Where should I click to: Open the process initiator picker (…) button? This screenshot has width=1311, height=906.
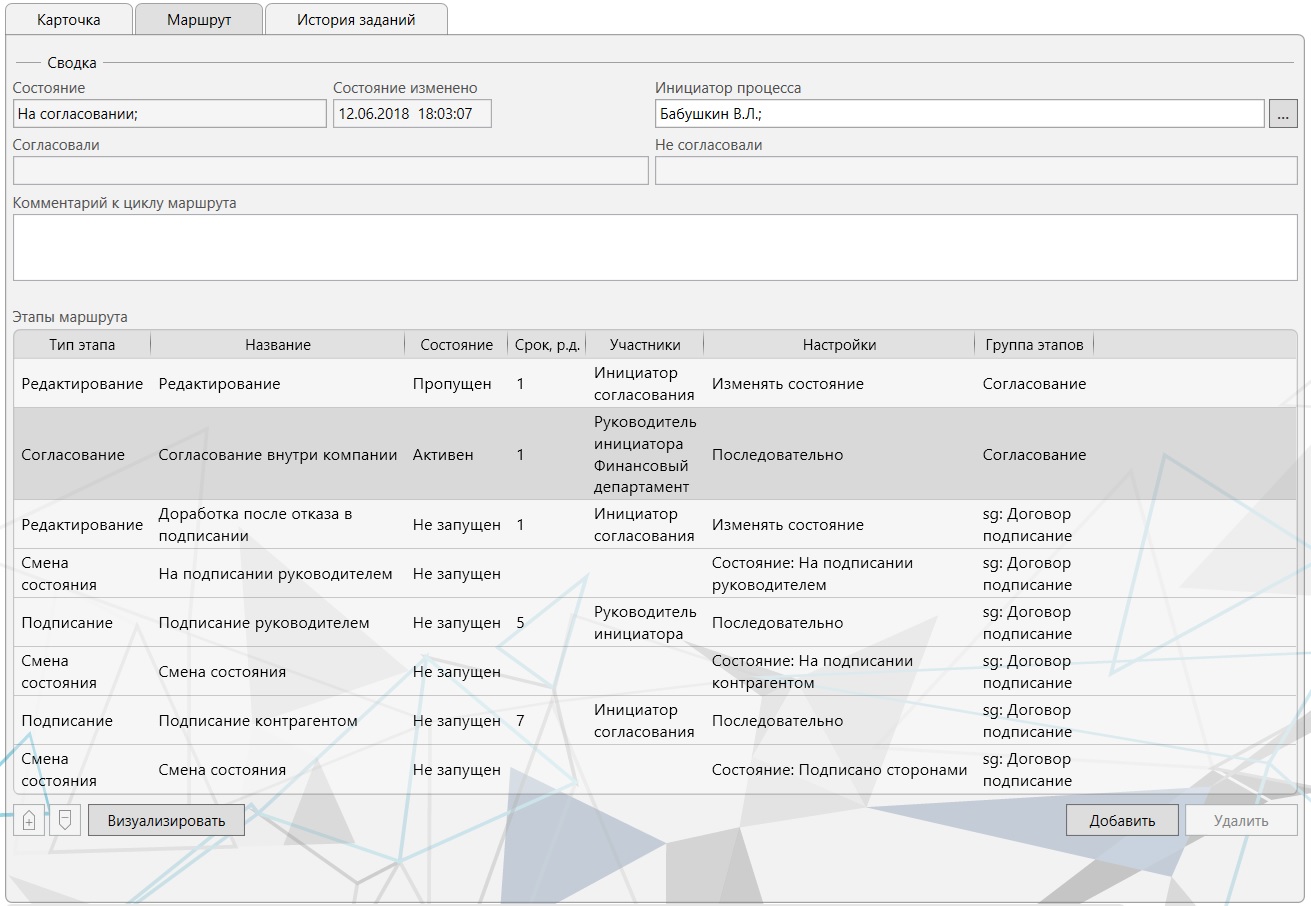click(1283, 114)
